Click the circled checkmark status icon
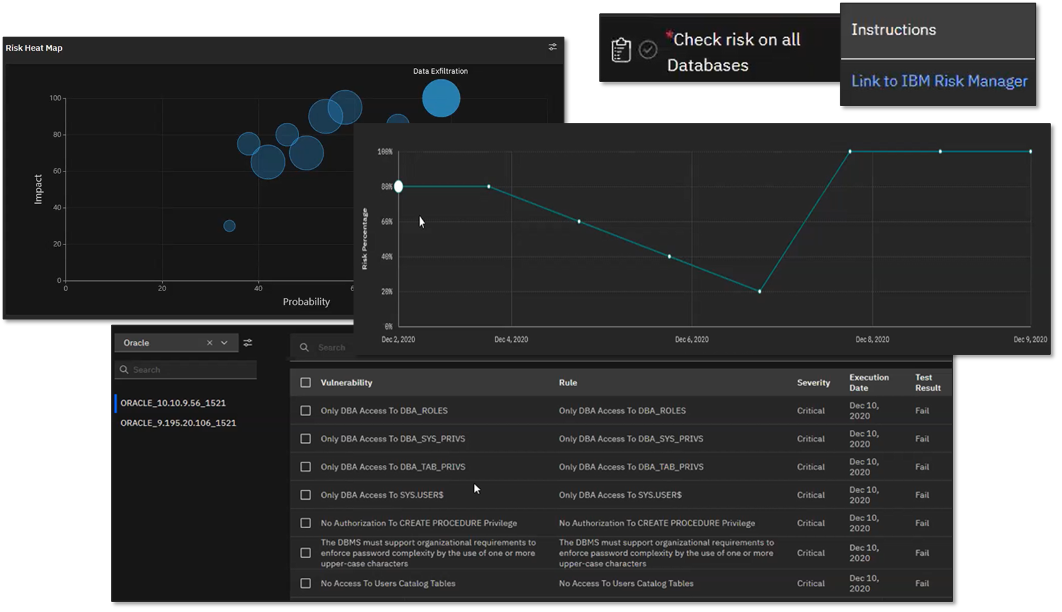The image size is (1062, 612). 648,50
